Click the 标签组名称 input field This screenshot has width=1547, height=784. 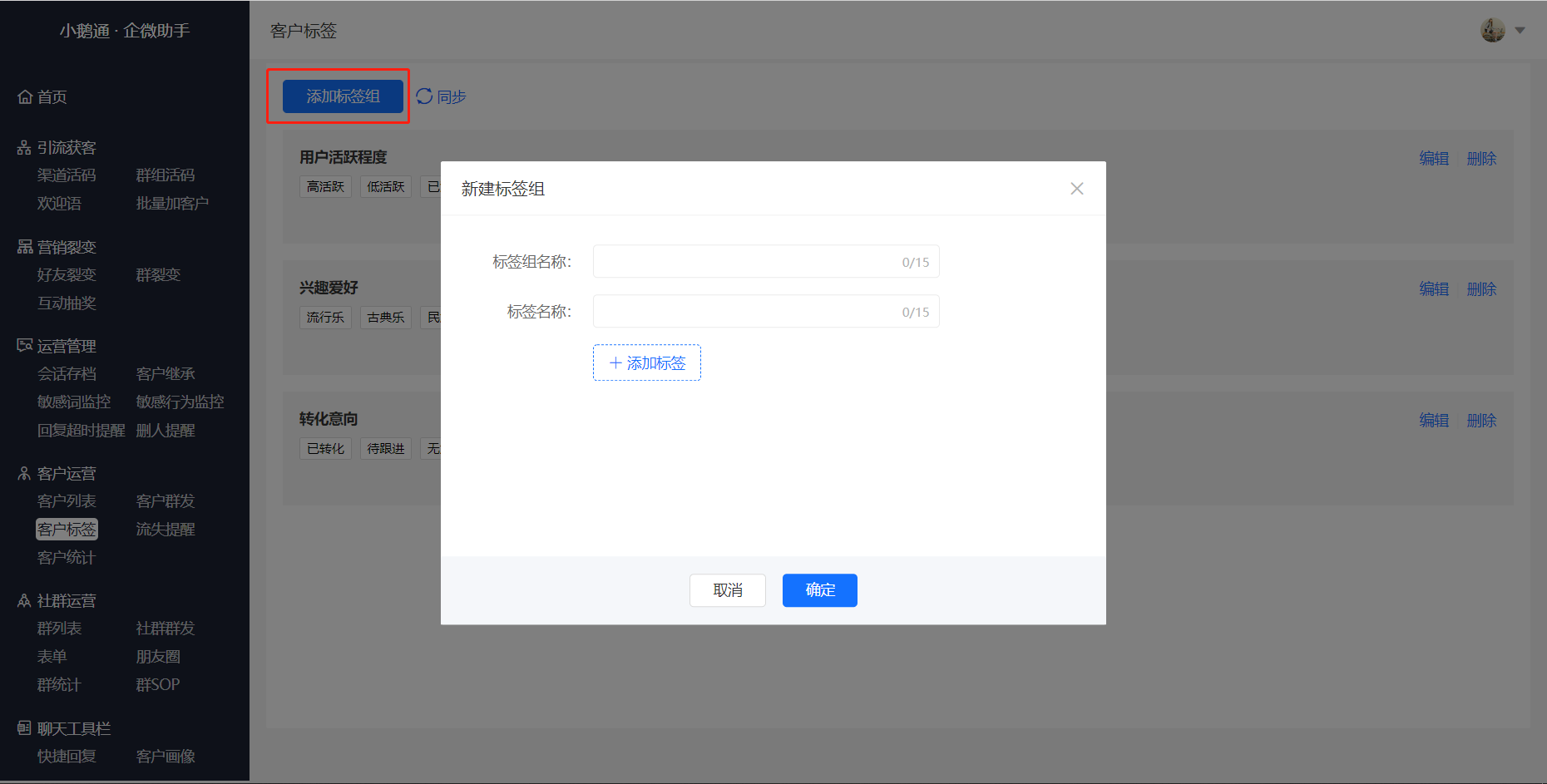pos(766,262)
